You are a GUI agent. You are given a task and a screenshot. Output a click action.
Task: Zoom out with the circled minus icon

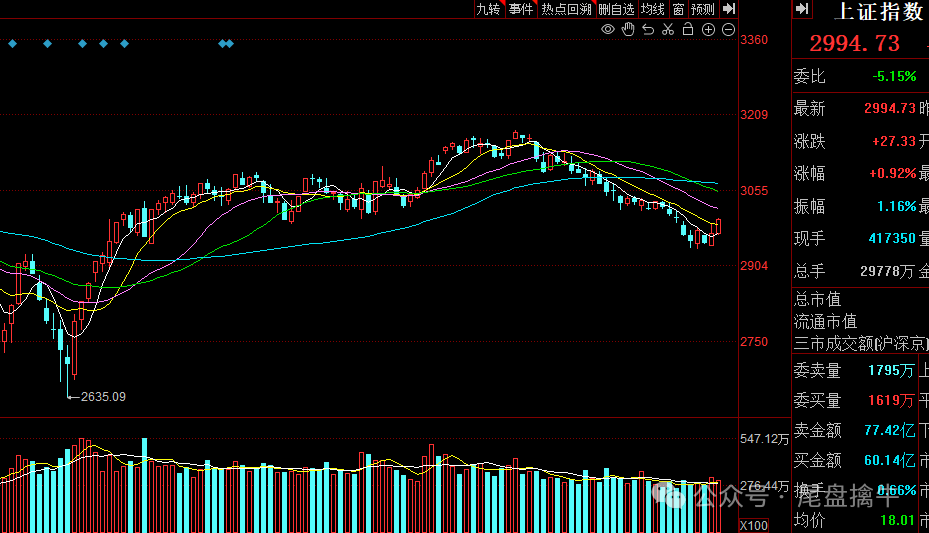click(729, 29)
